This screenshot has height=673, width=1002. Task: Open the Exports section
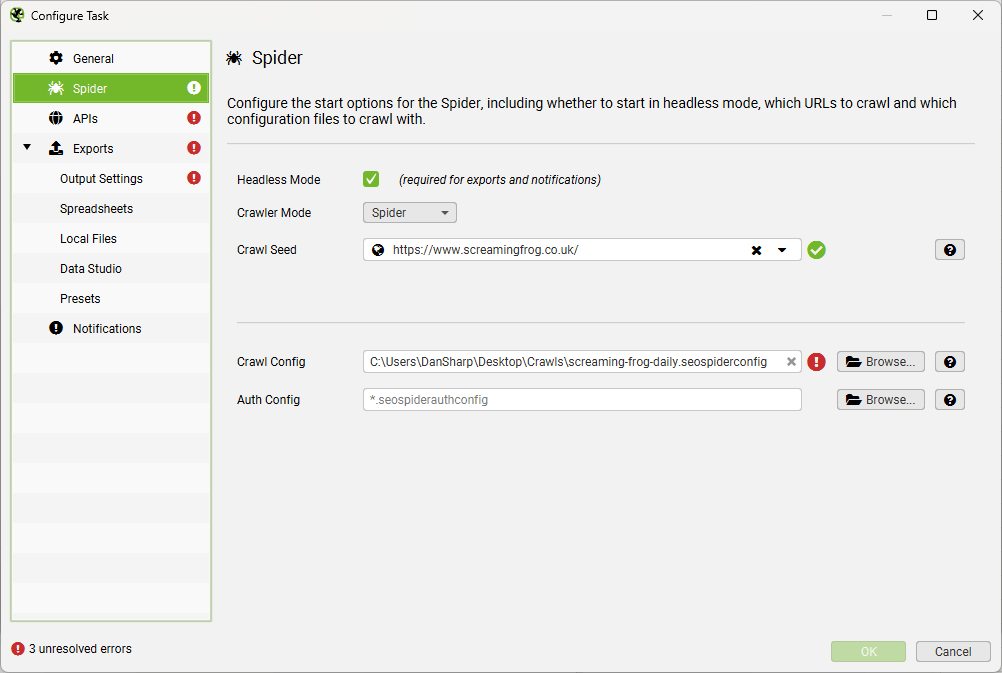coord(111,148)
